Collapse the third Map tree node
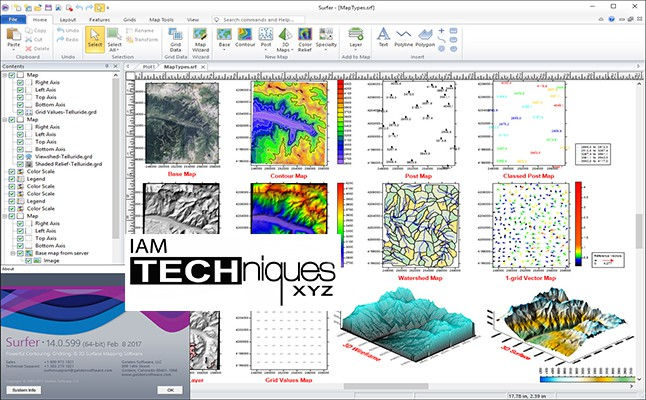 coord(5,216)
